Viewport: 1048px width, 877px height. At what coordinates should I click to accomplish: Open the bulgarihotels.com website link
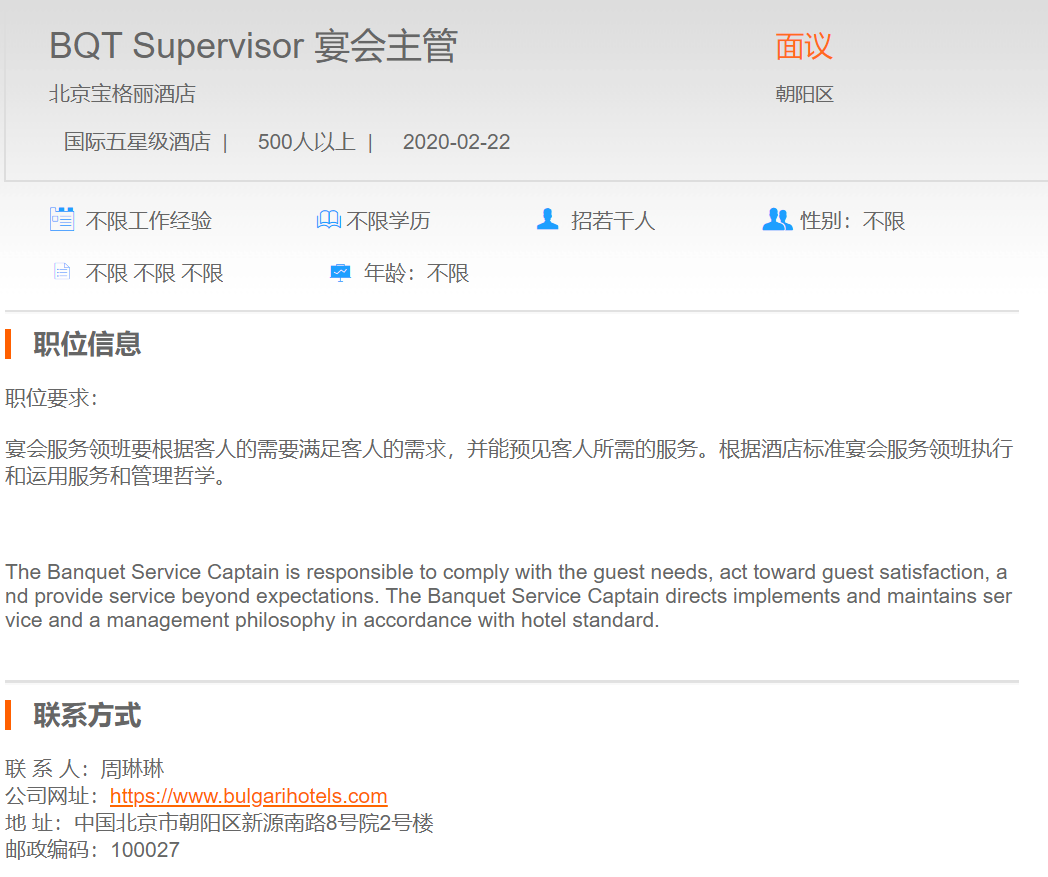248,797
